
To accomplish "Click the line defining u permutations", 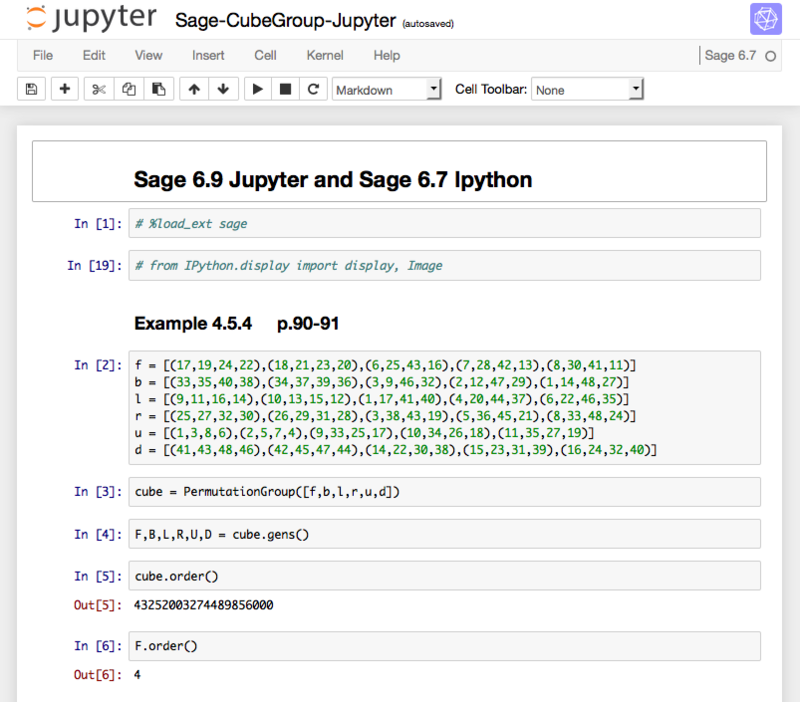I will [x=364, y=433].
